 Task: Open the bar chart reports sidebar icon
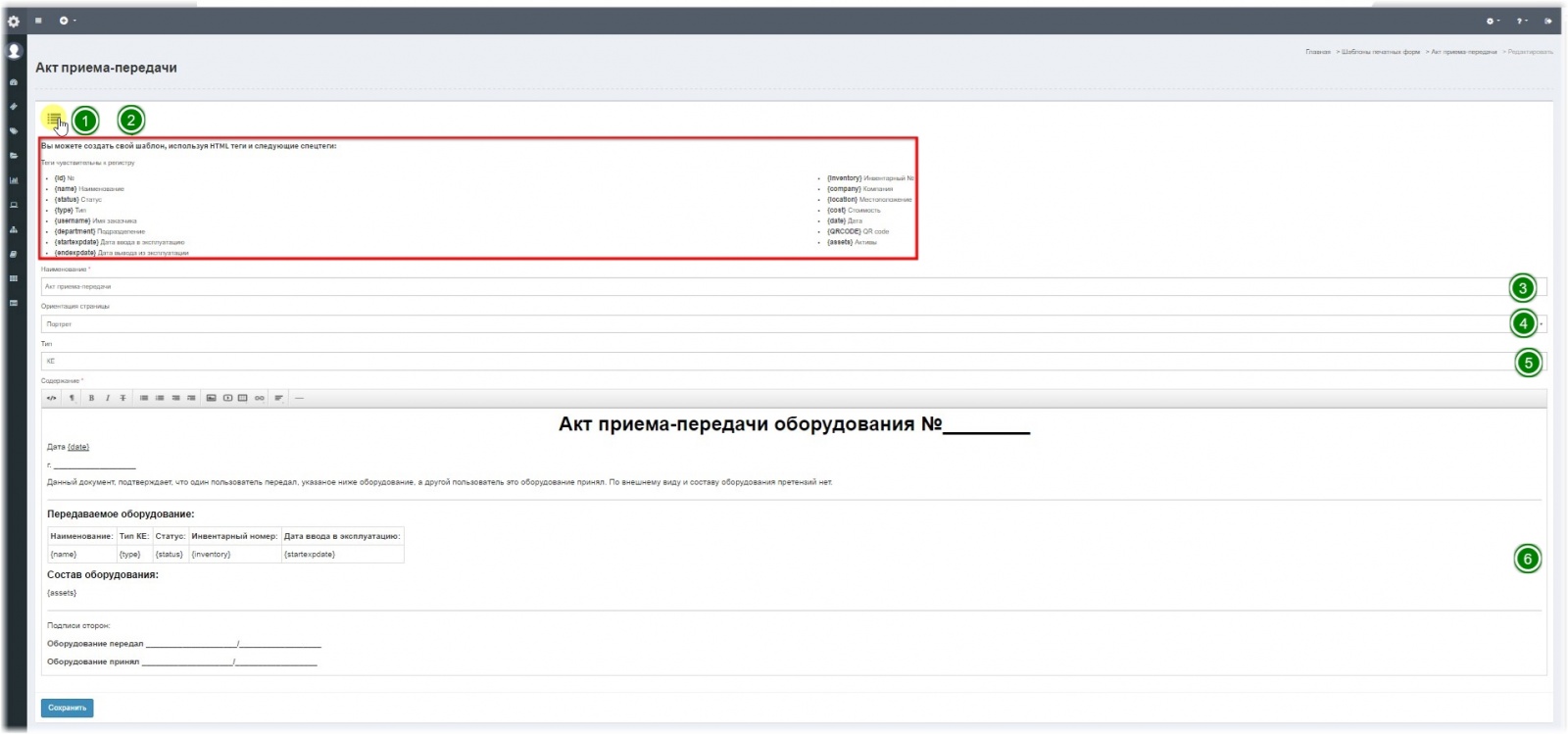14,180
